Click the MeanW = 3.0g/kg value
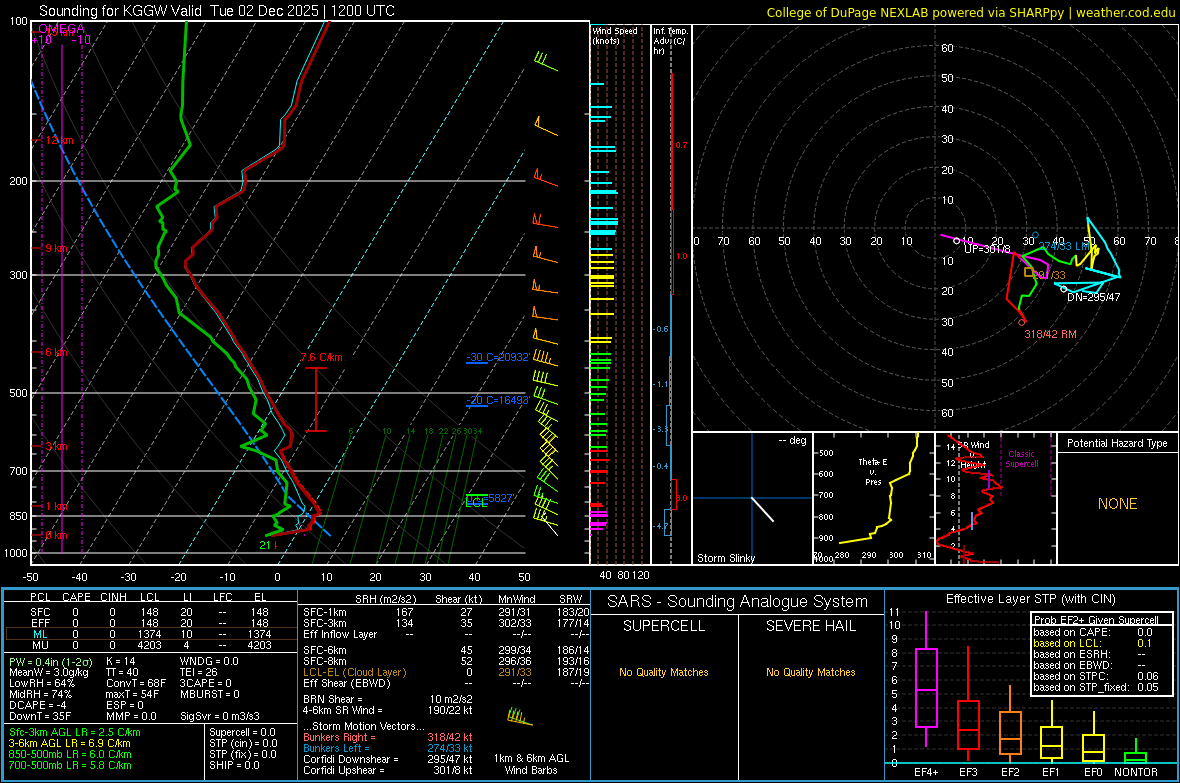This screenshot has height=783, width=1180. pyautogui.click(x=49, y=672)
